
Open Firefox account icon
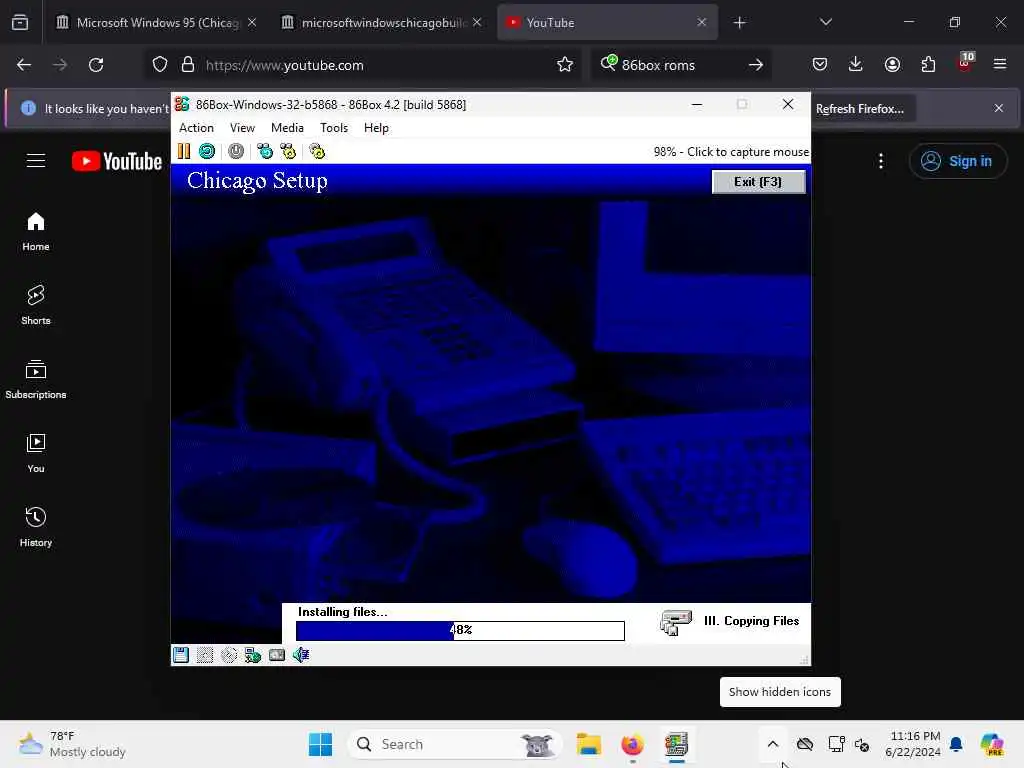pos(892,64)
